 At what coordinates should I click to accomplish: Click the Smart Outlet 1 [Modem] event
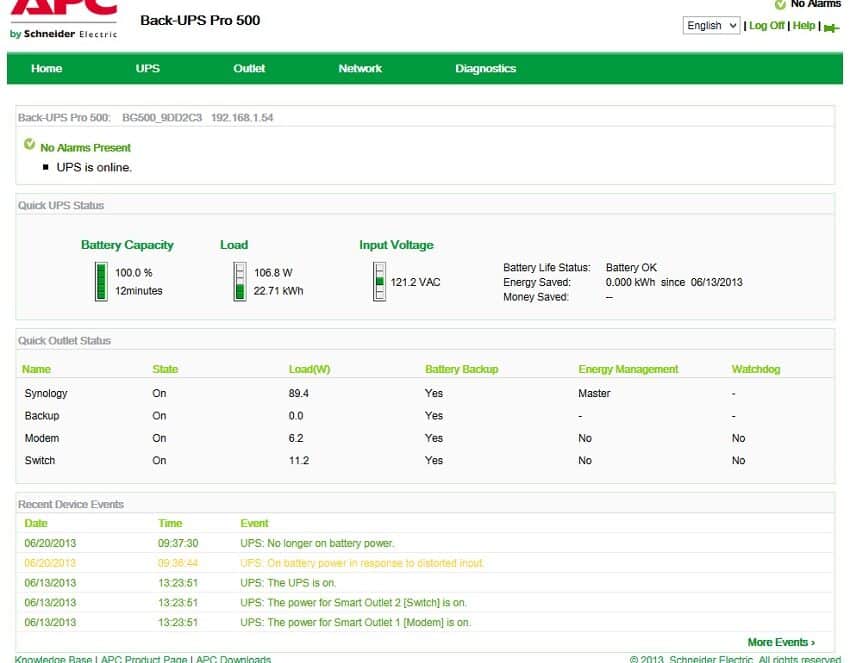(356, 622)
